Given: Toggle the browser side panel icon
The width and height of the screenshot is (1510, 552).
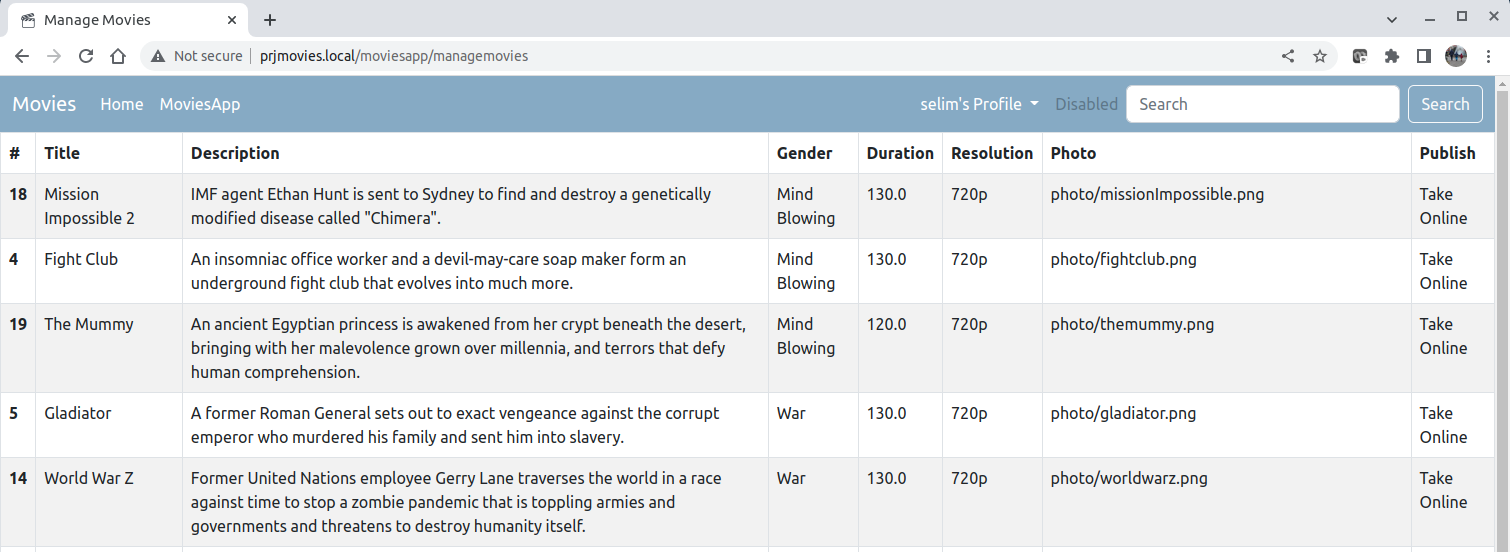Looking at the screenshot, I should pyautogui.click(x=1423, y=56).
